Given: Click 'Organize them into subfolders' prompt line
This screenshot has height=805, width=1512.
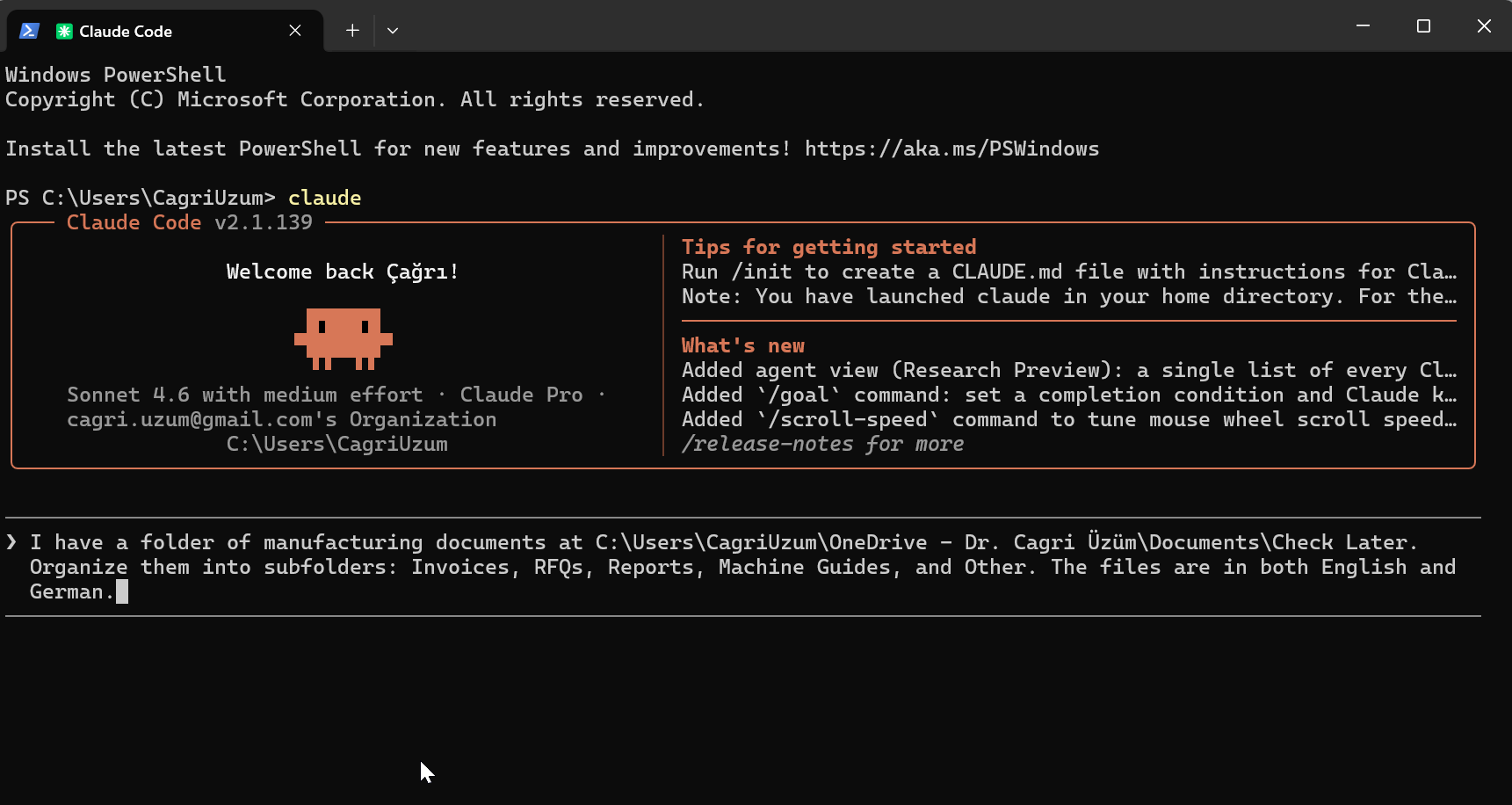Looking at the screenshot, I should tap(743, 567).
